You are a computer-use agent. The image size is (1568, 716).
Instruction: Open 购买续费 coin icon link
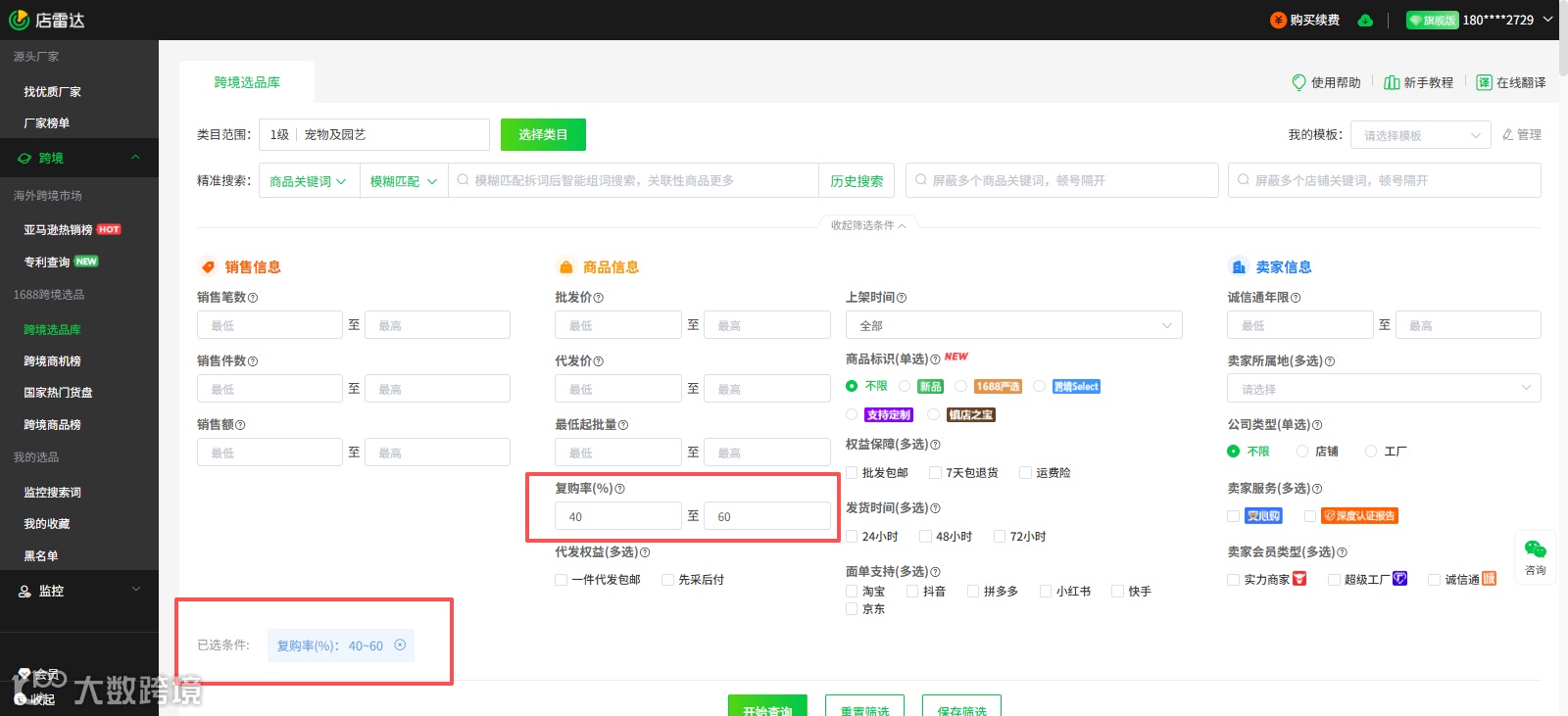click(1278, 20)
